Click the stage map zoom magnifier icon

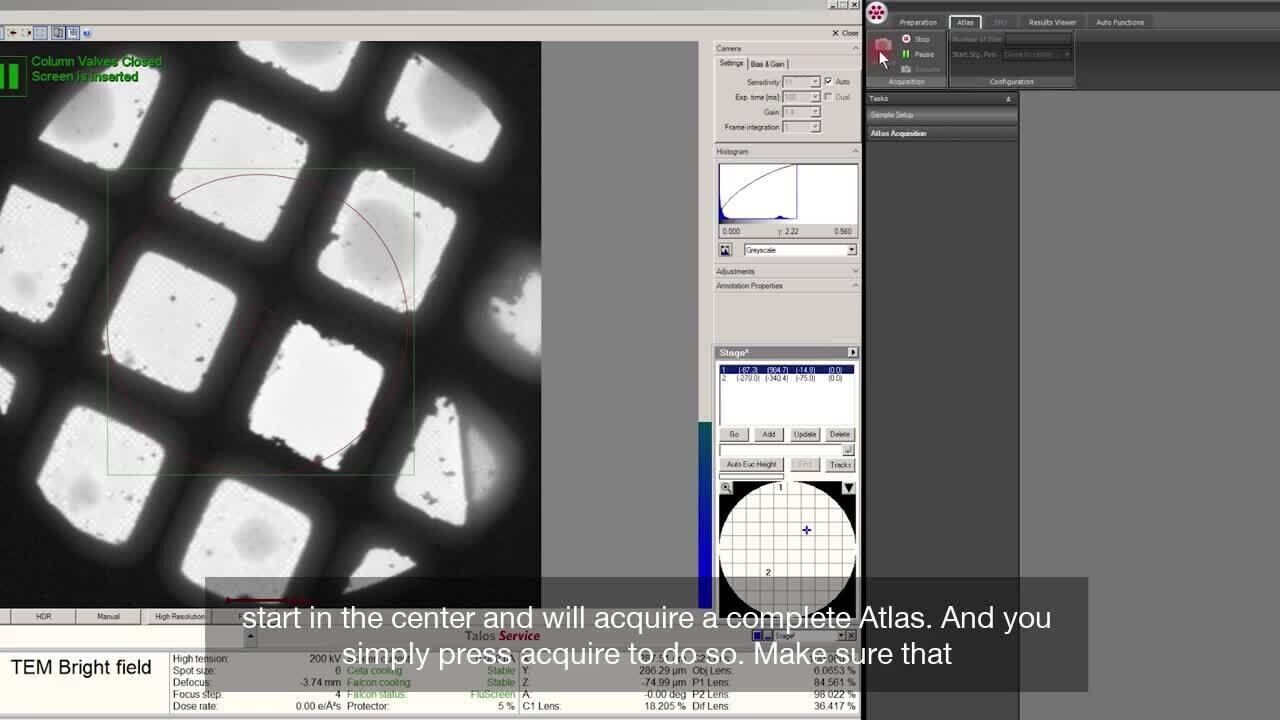pyautogui.click(x=726, y=488)
